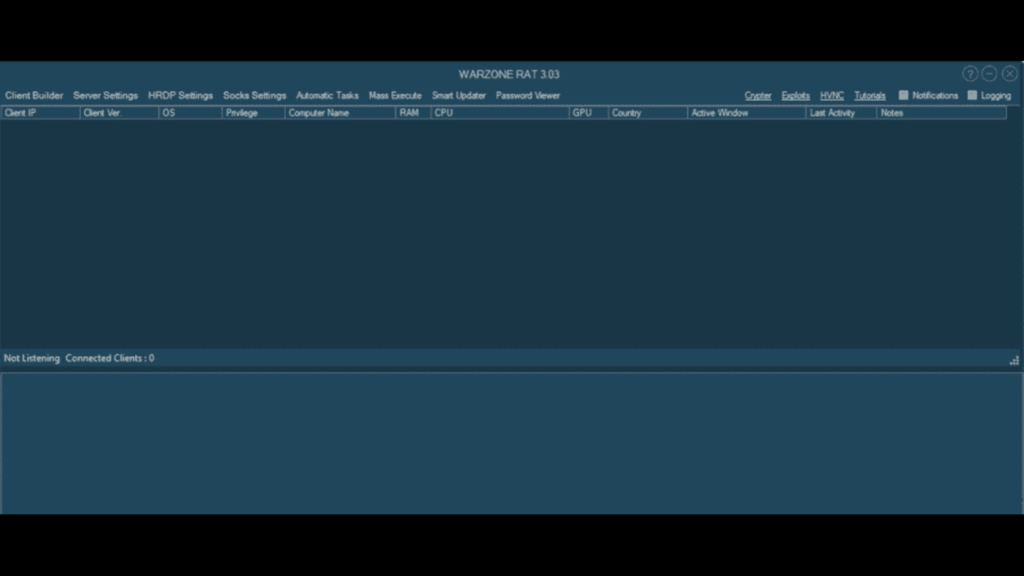Click the "WARZONE RAT 3.03" title text
1024x576 pixels.
tap(509, 74)
